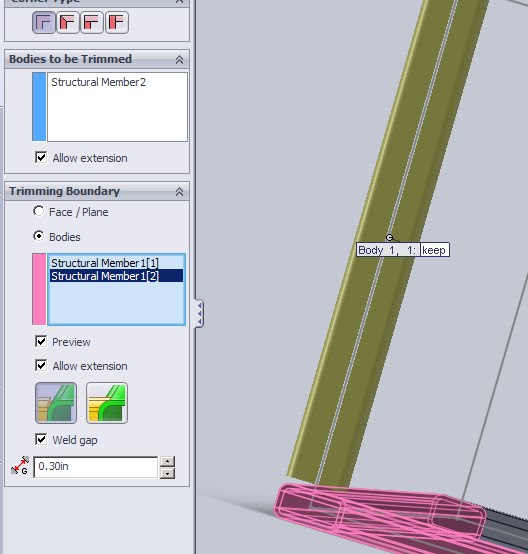
Task: Toggle the Preview checkbox
Action: tap(41, 341)
